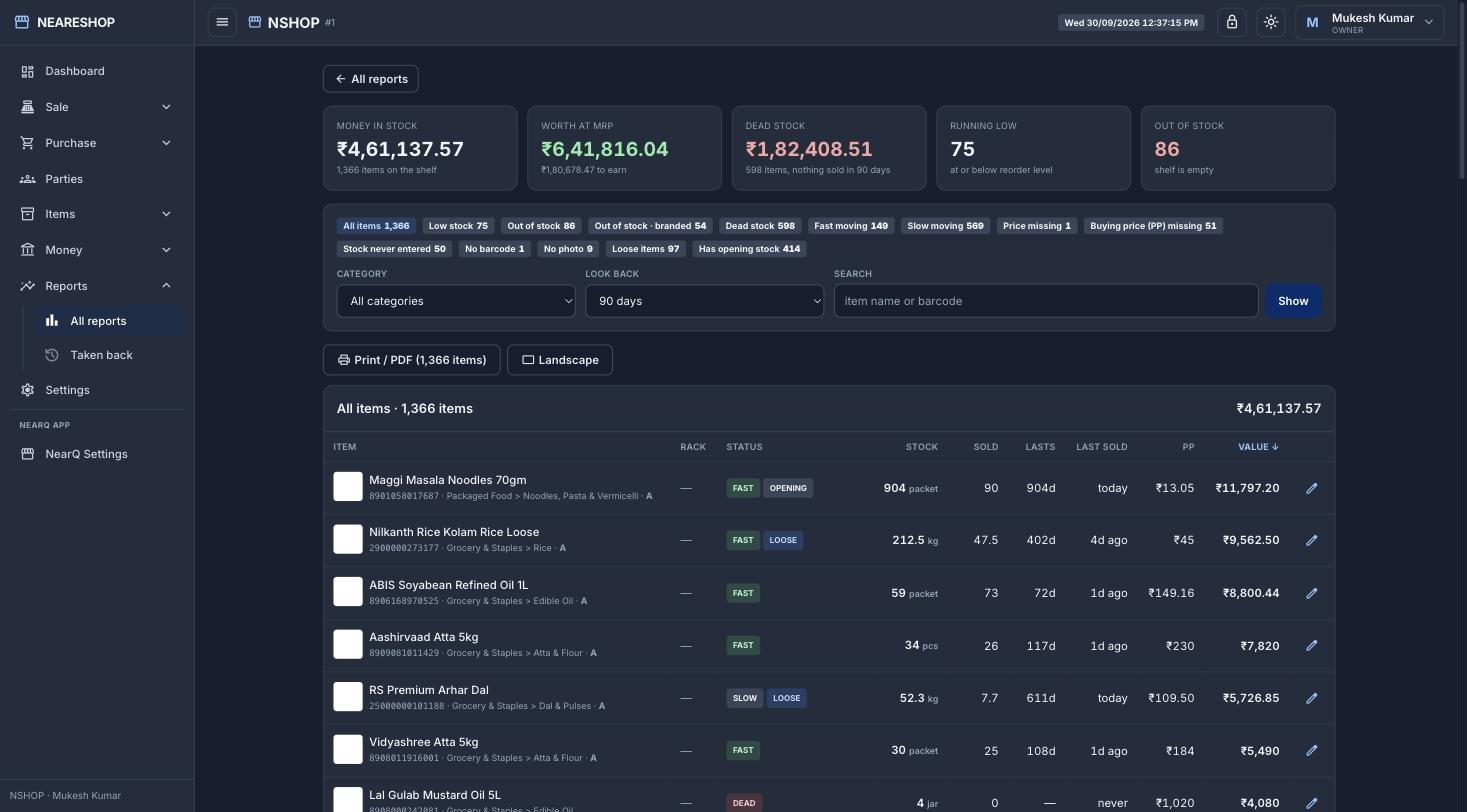Sort by the Value column header

pos(1258,447)
